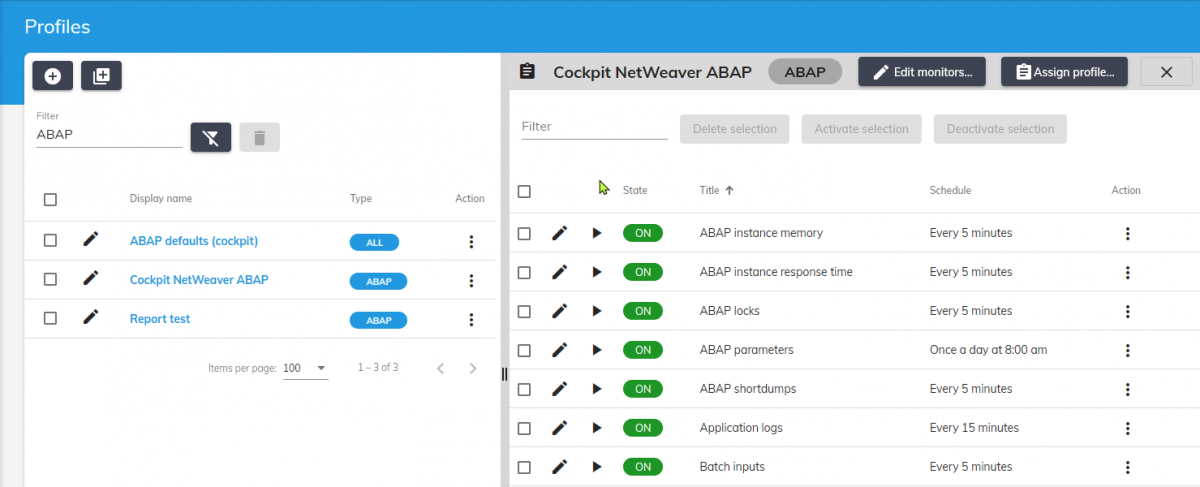Click the monitor Filter input field

click(594, 127)
